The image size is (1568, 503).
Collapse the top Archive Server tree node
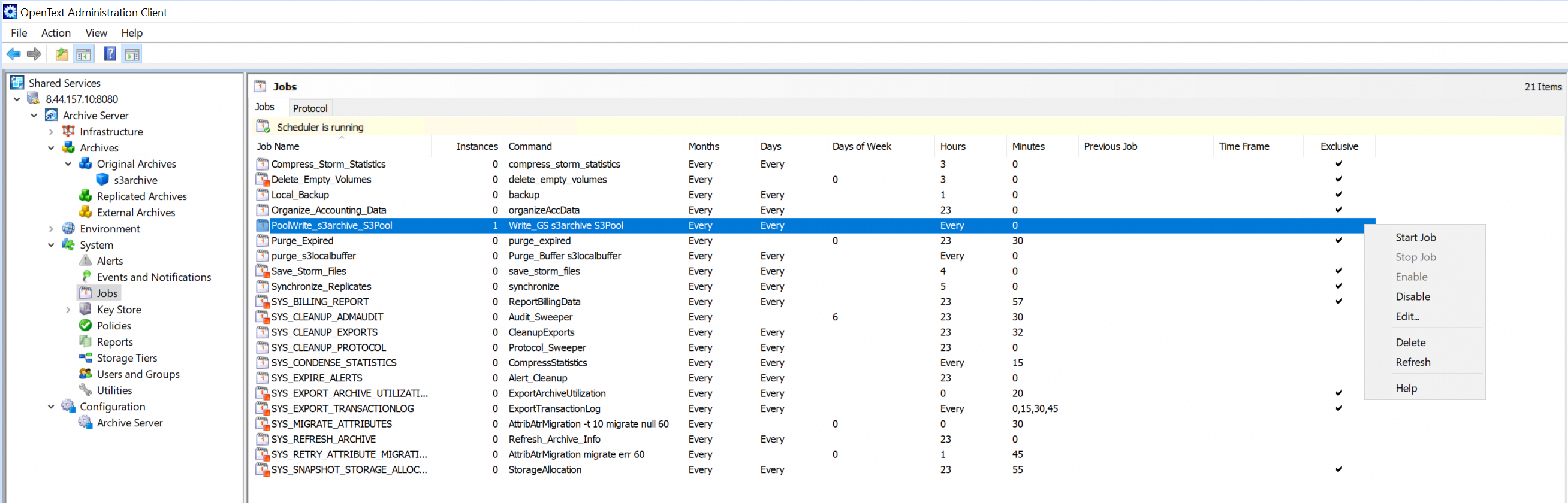[34, 116]
